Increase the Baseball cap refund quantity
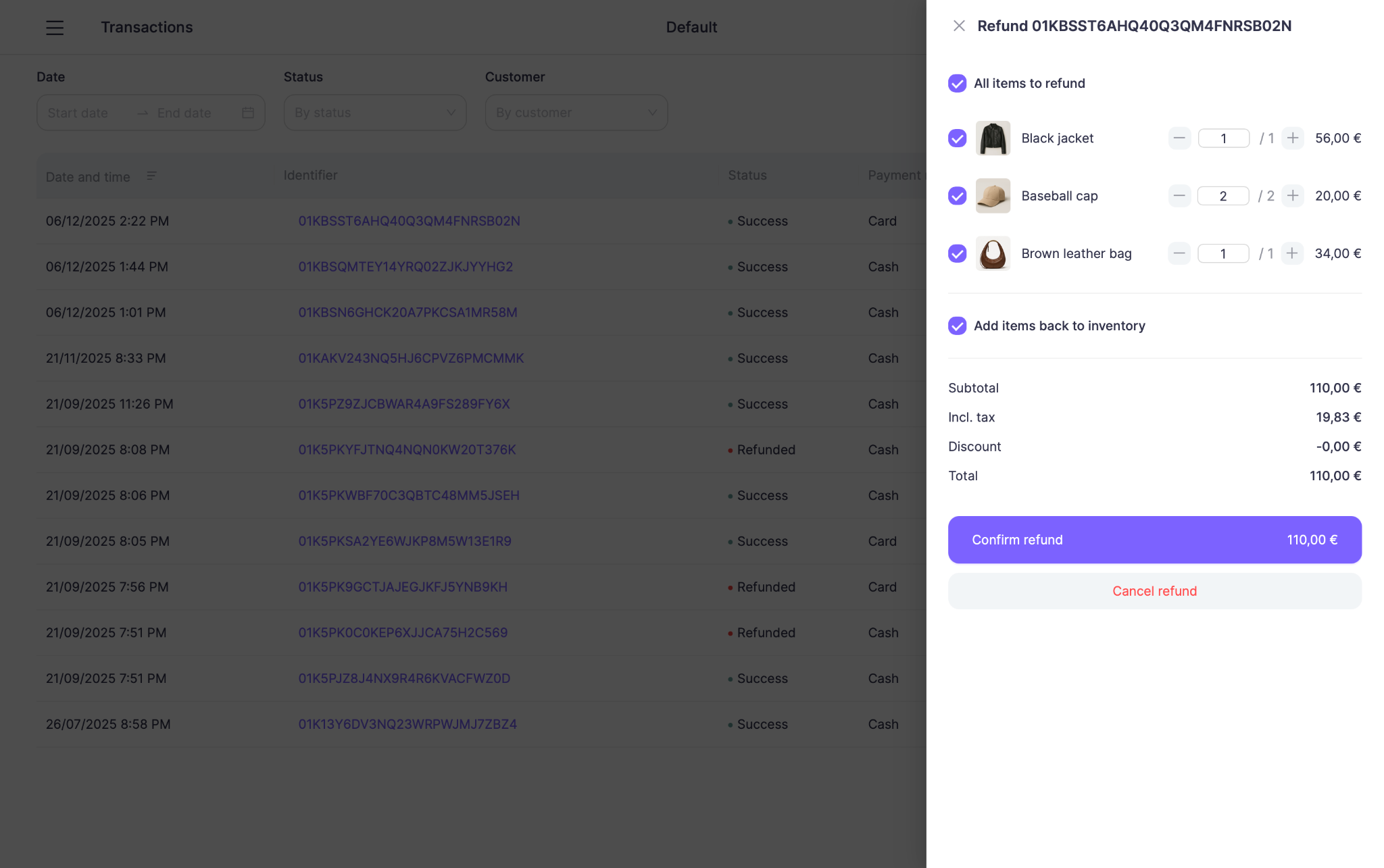The height and width of the screenshot is (868, 1384). point(1292,195)
